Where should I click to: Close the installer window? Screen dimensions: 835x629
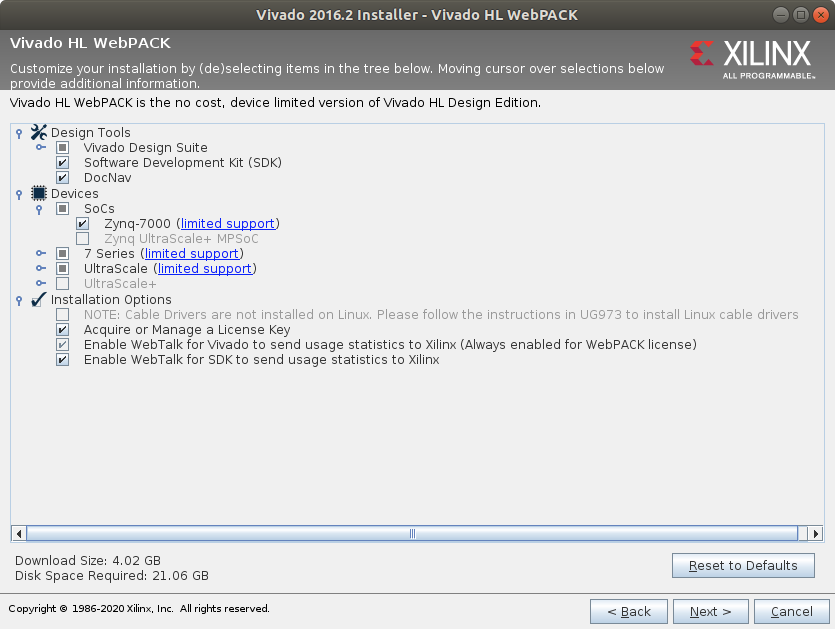821,15
